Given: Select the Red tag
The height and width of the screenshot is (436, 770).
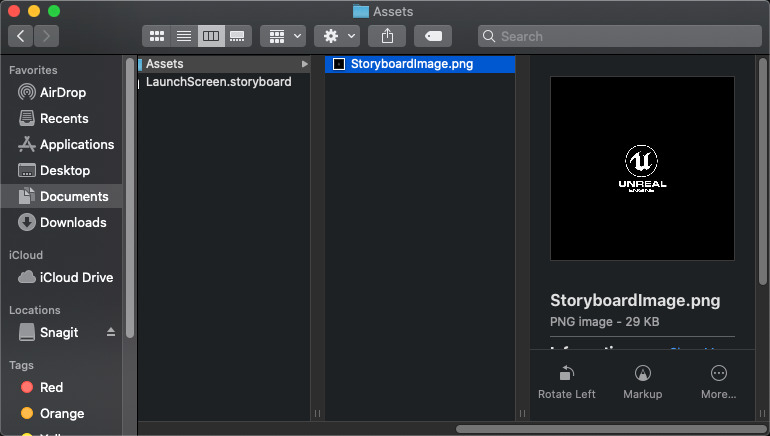Looking at the screenshot, I should pyautogui.click(x=61, y=387).
